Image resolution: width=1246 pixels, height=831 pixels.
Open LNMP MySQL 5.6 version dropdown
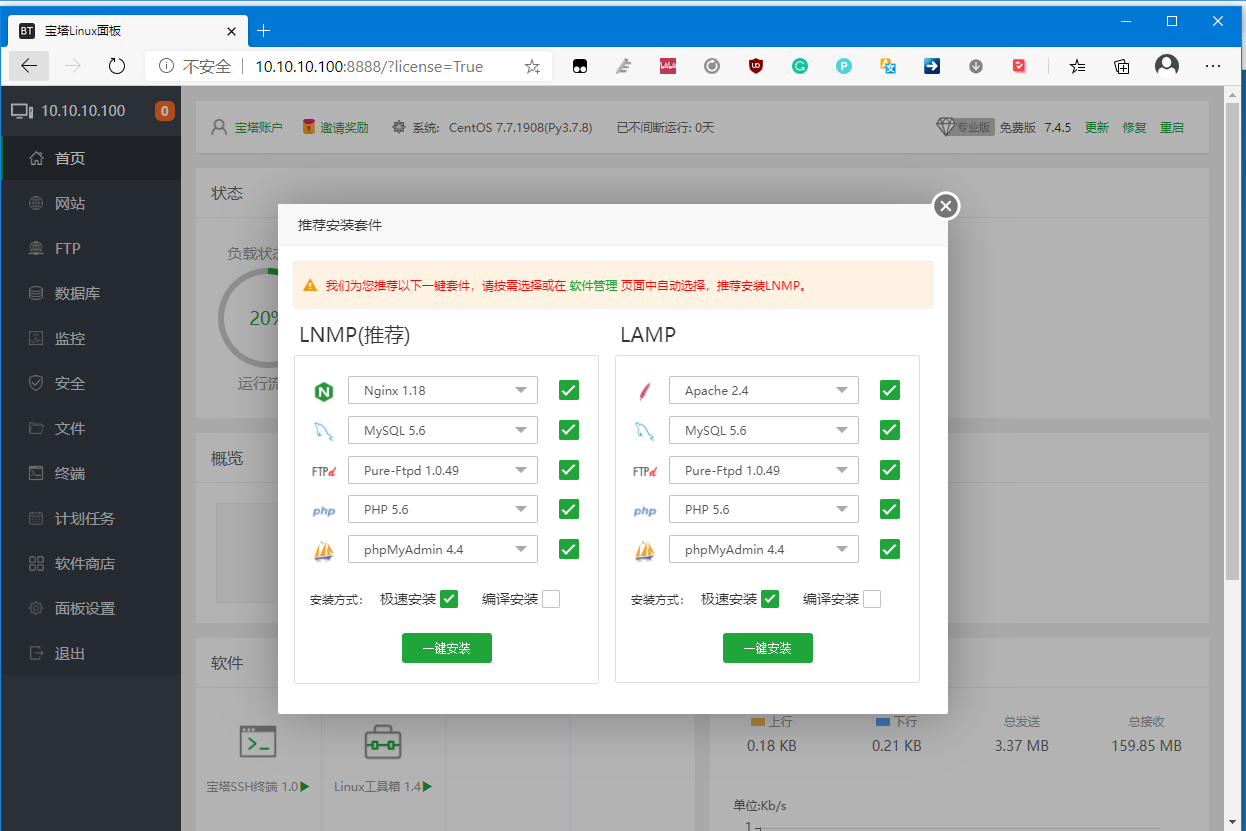443,430
